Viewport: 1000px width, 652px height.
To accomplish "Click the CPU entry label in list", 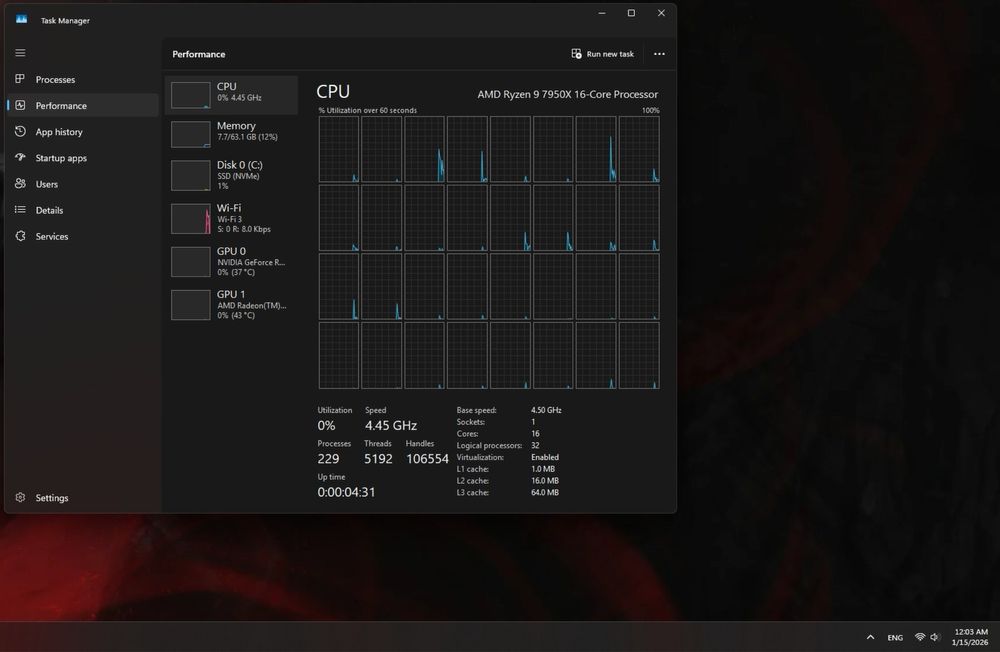I will [226, 86].
